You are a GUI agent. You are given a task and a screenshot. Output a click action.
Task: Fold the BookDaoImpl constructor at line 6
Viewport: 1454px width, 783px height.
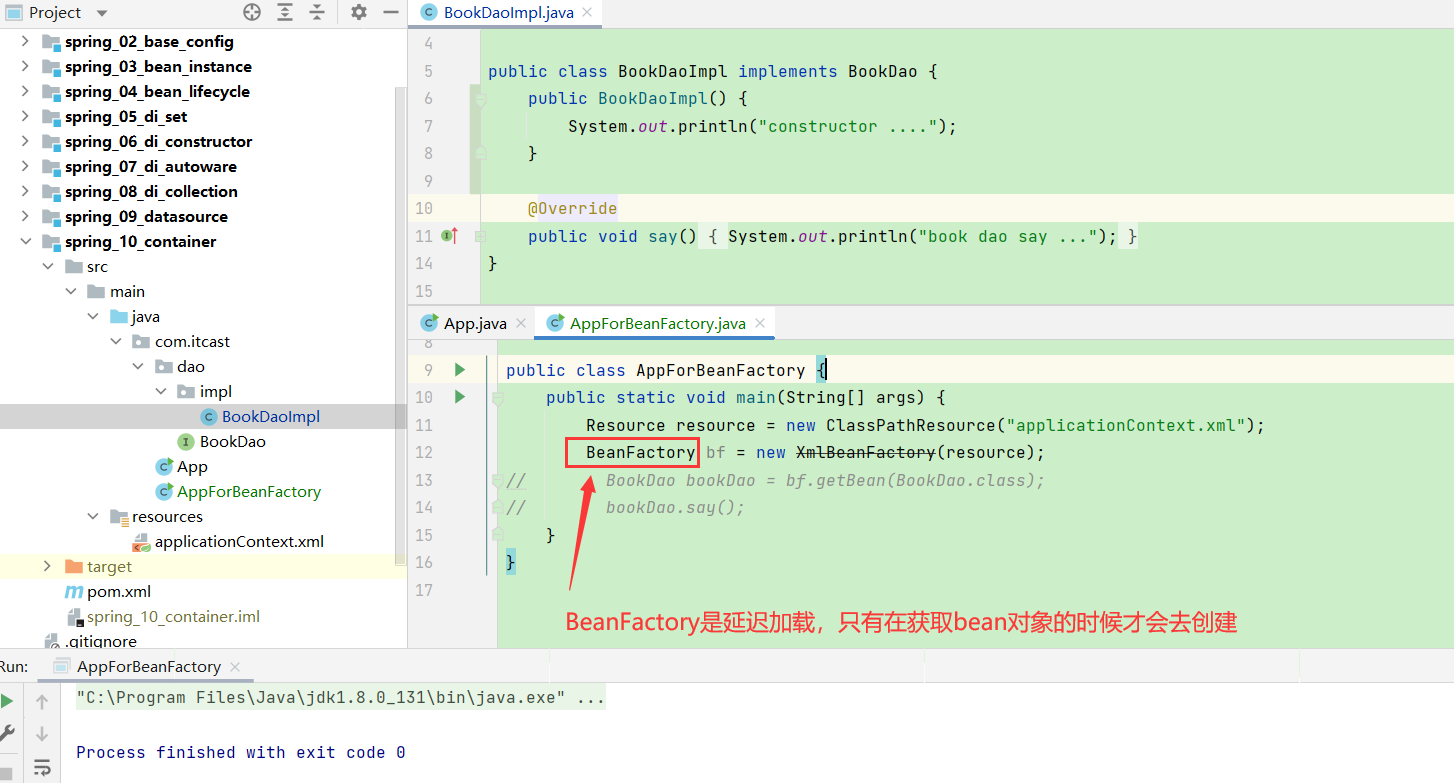point(480,99)
